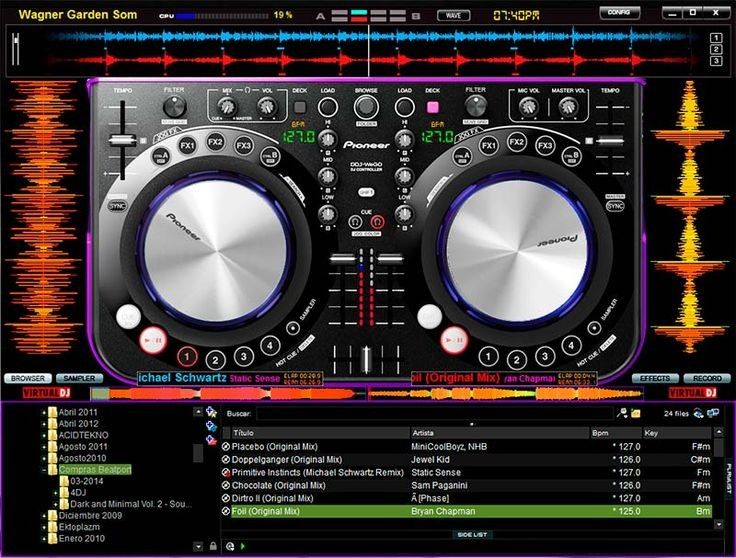Adjust the left deck tempo slider
736x558 pixels.
(123, 140)
